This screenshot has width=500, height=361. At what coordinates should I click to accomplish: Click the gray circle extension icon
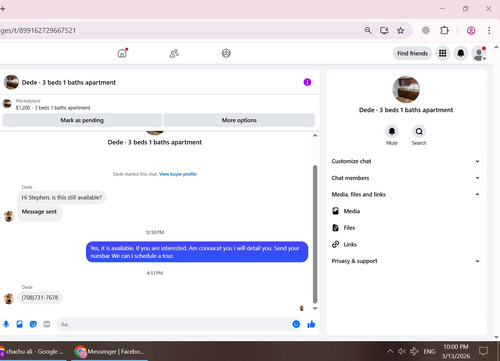tap(426, 30)
